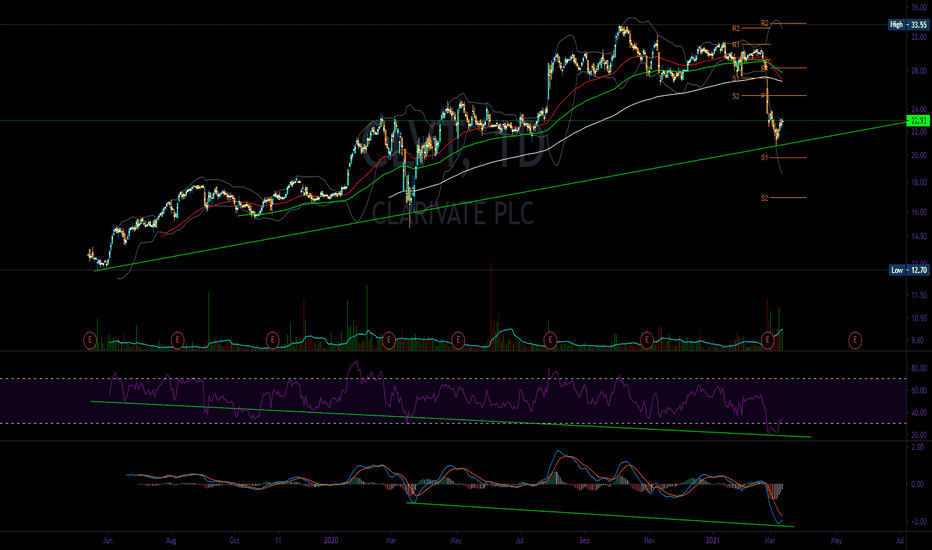The height and width of the screenshot is (550, 932).
Task: Click the Oct label on time axis
Action: (x=234, y=540)
